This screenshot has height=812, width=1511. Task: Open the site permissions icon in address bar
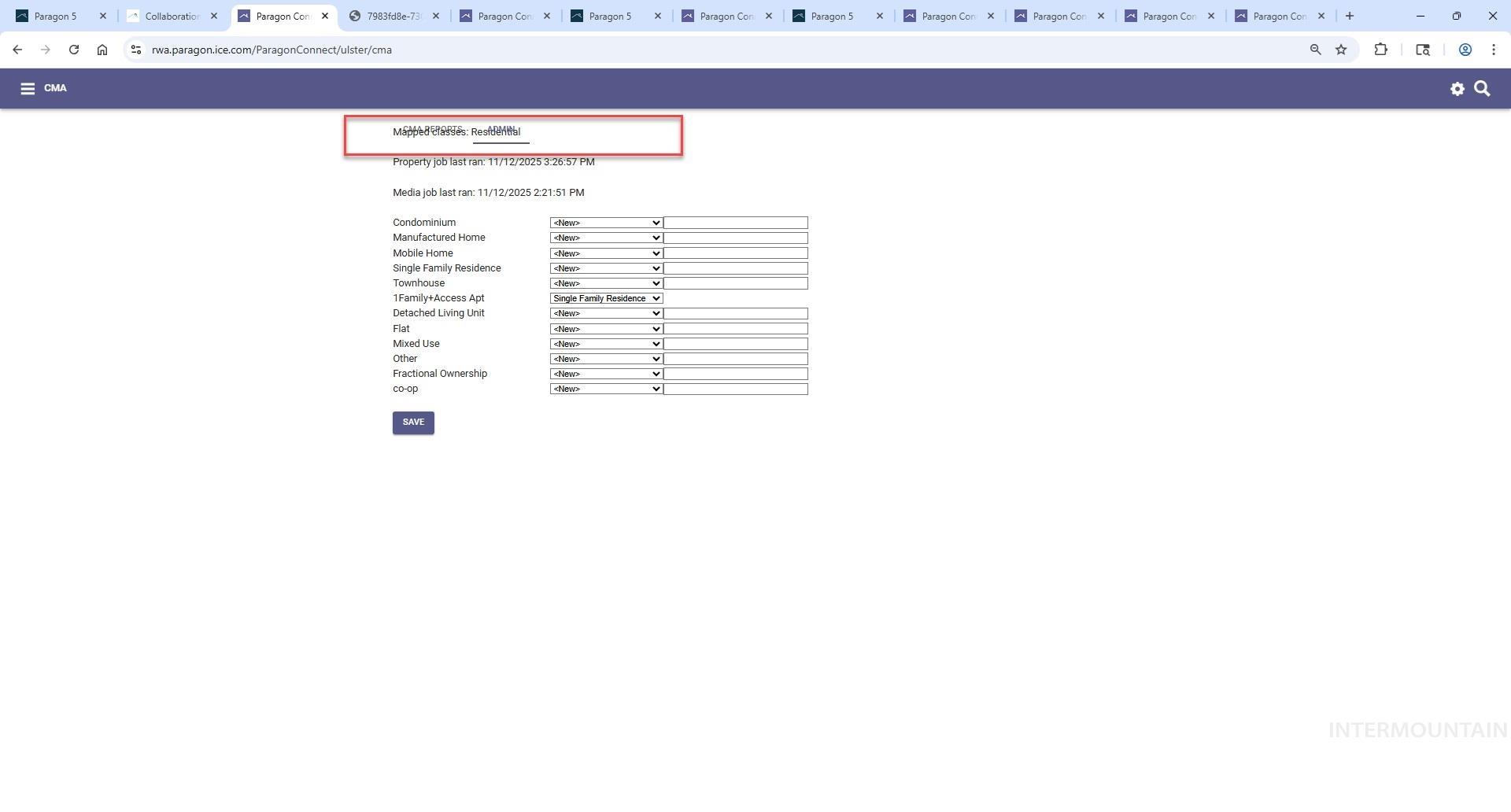136,49
